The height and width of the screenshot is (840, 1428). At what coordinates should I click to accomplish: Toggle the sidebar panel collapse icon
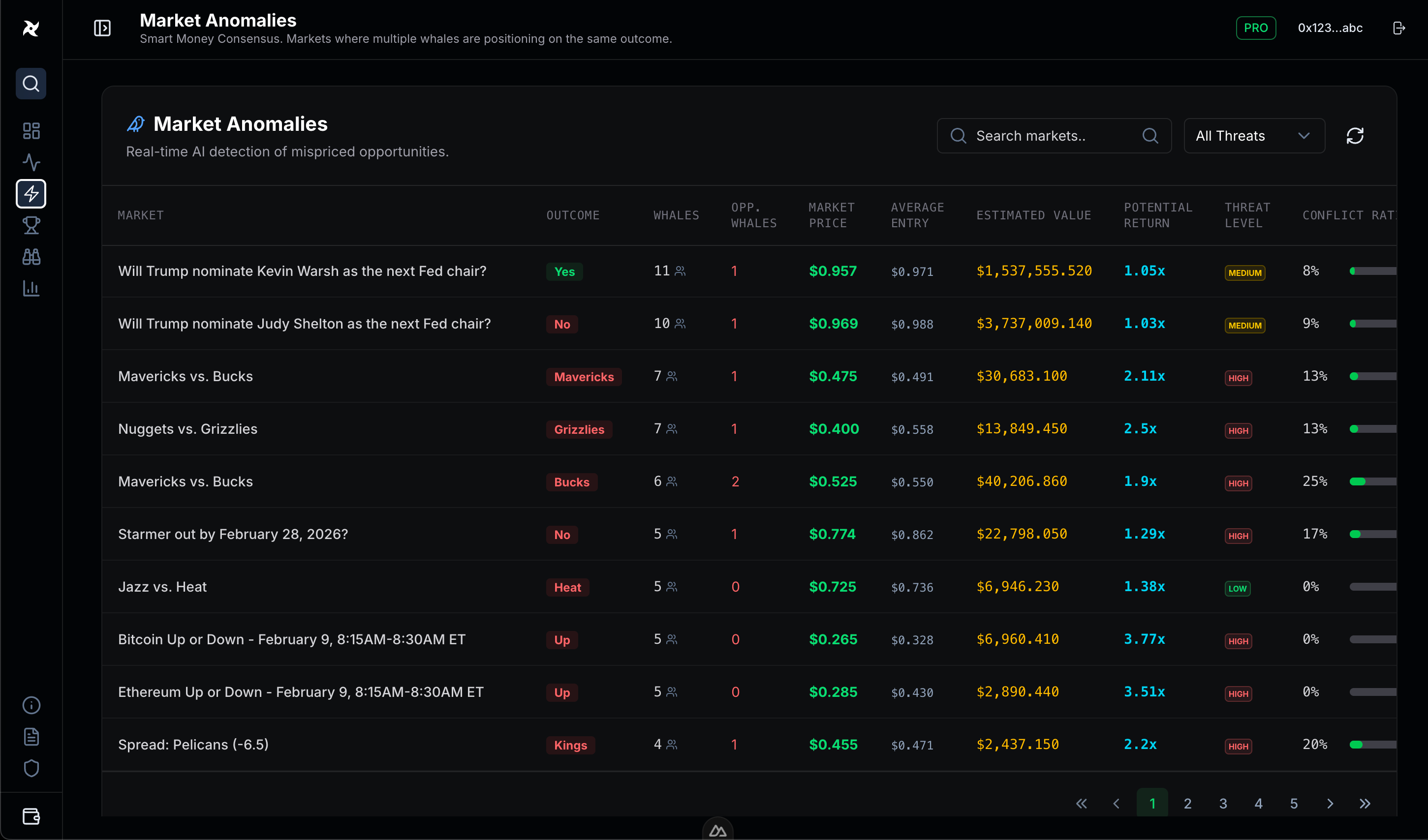pos(102,28)
